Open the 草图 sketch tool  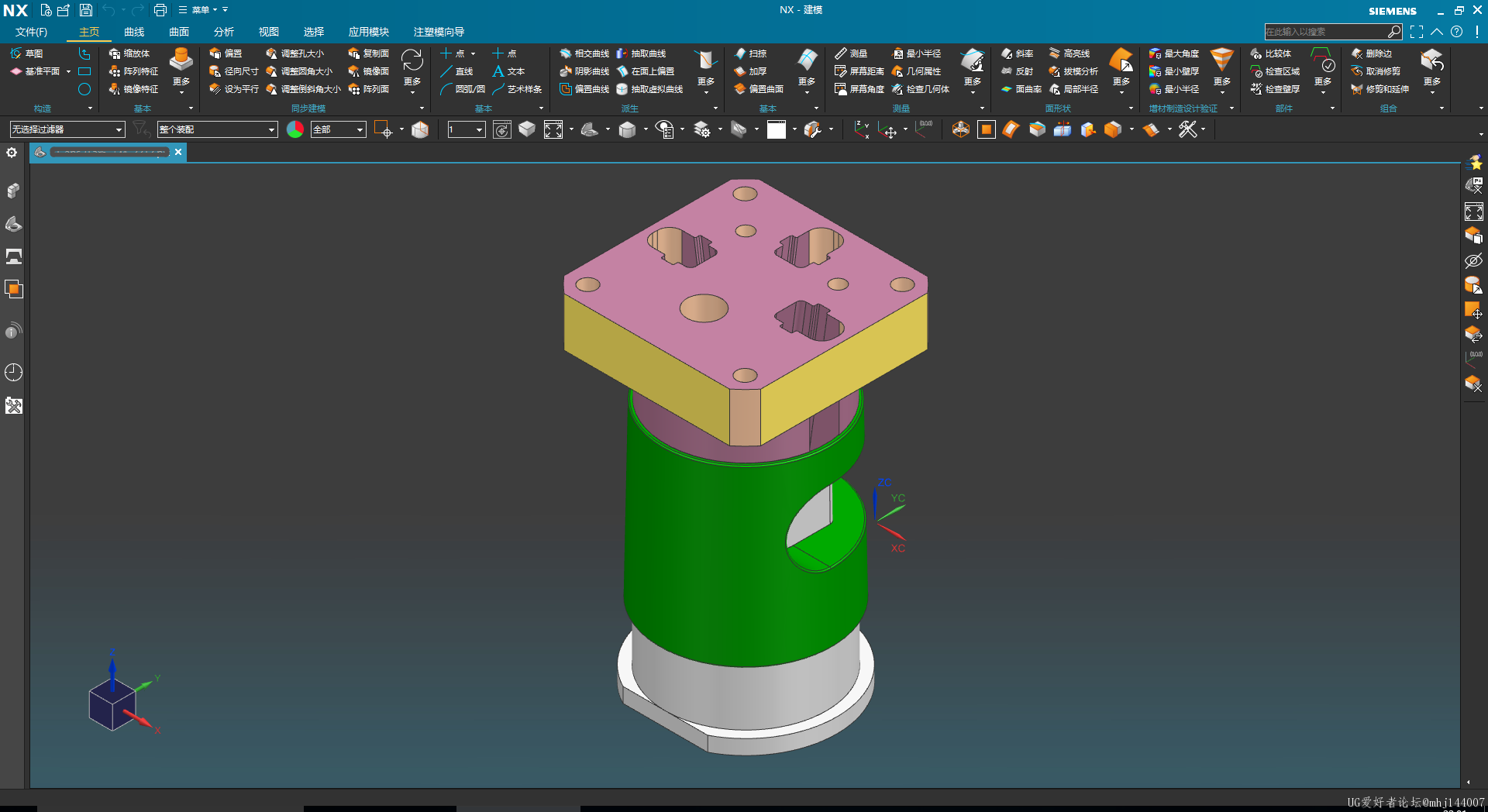coord(26,53)
